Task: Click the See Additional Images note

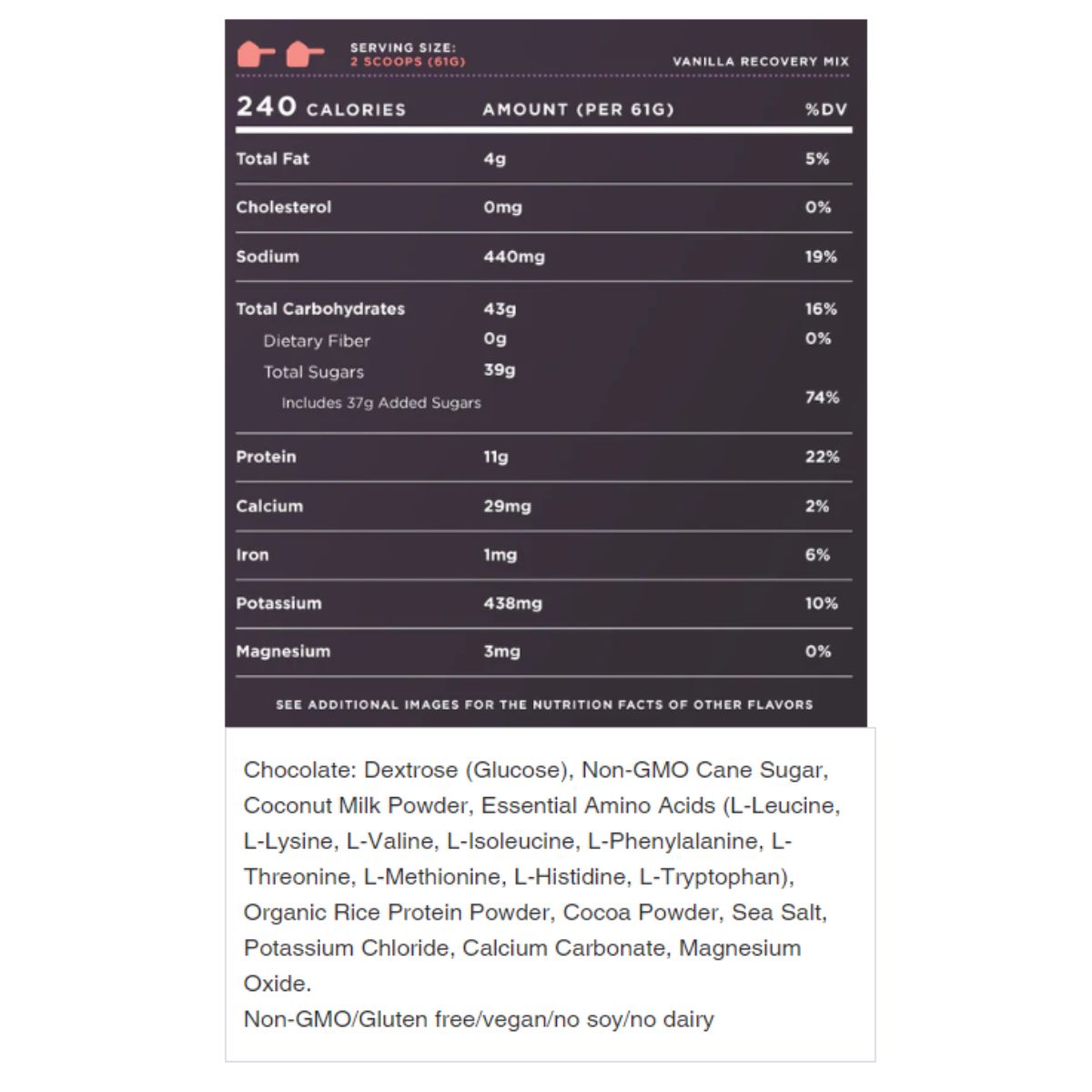Action: coord(544,704)
